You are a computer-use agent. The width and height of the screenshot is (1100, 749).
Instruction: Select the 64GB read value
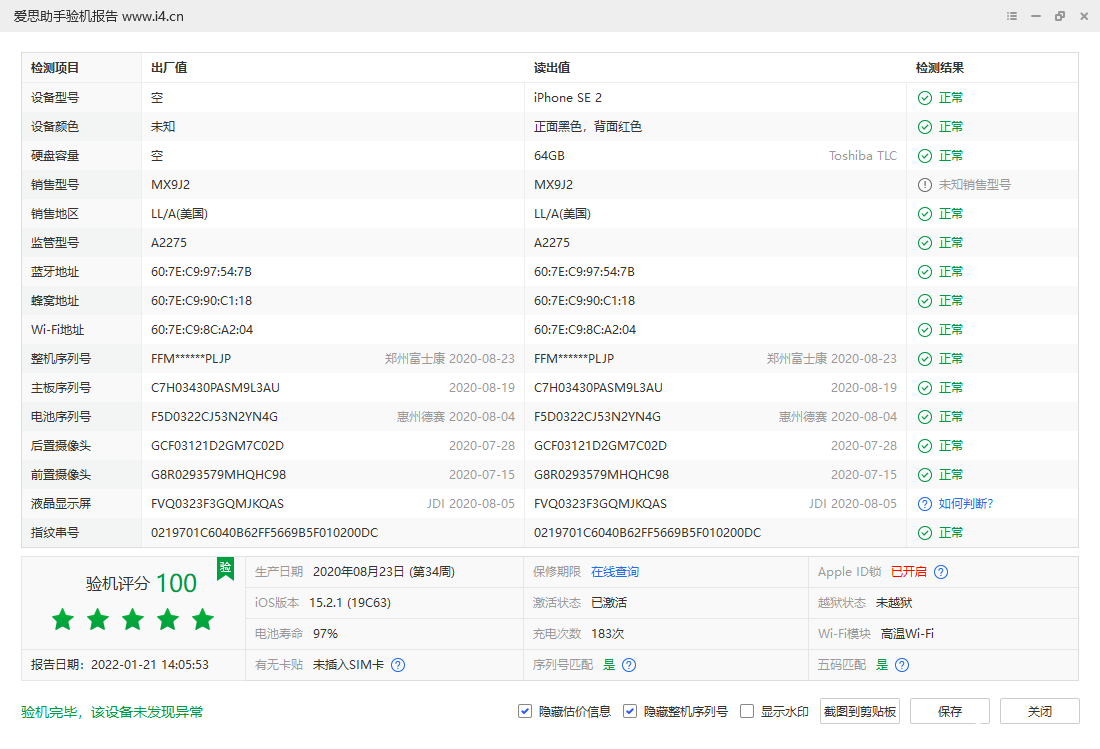pyautogui.click(x=549, y=156)
